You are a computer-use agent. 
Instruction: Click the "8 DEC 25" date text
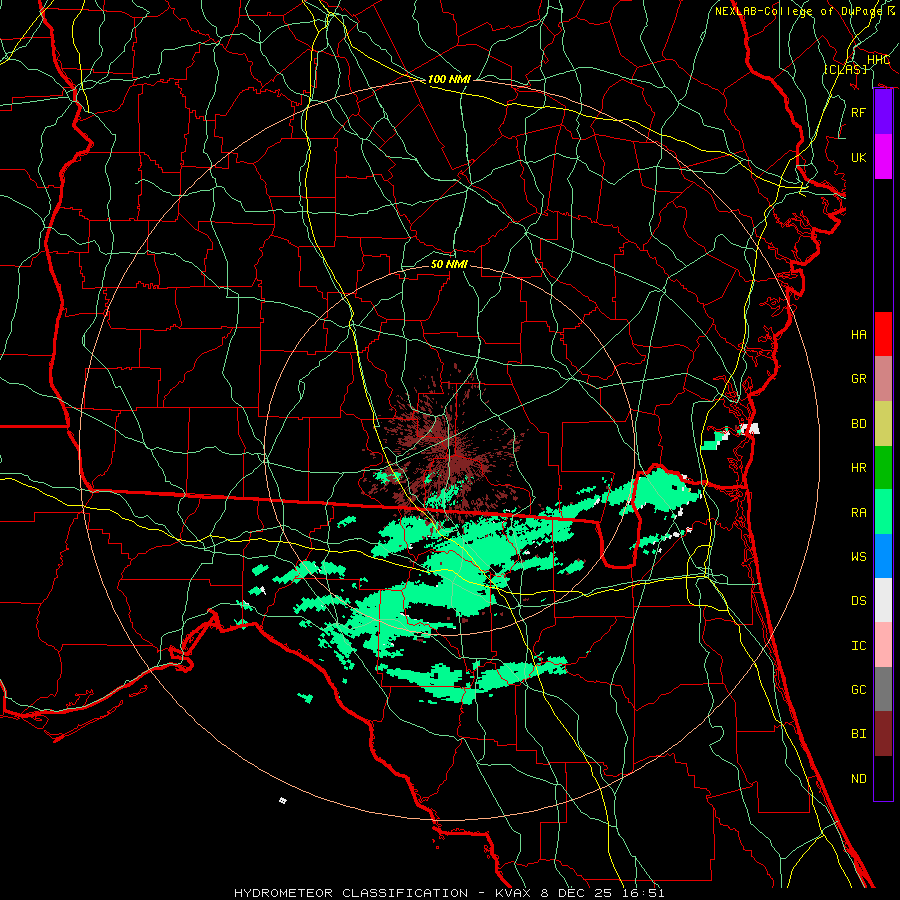coord(575,893)
